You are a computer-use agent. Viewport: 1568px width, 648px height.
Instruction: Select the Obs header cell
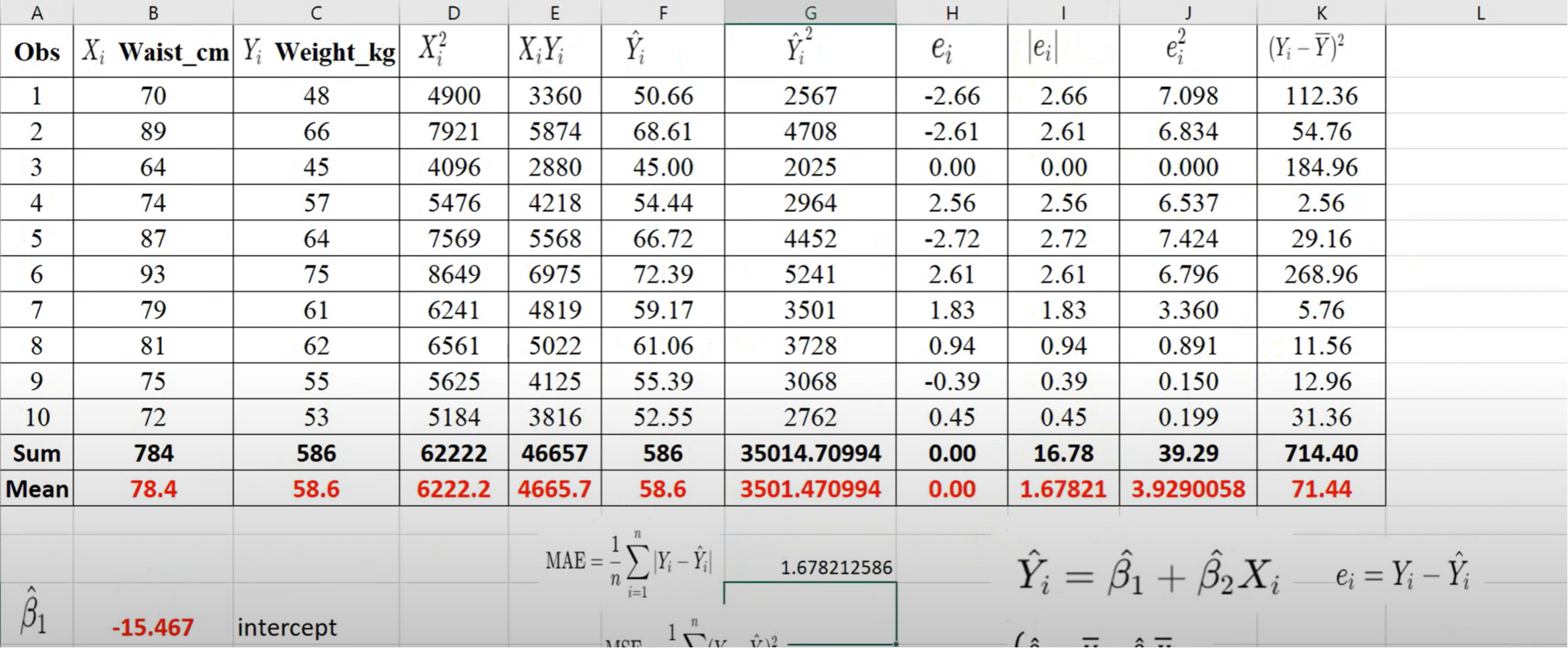click(x=37, y=51)
